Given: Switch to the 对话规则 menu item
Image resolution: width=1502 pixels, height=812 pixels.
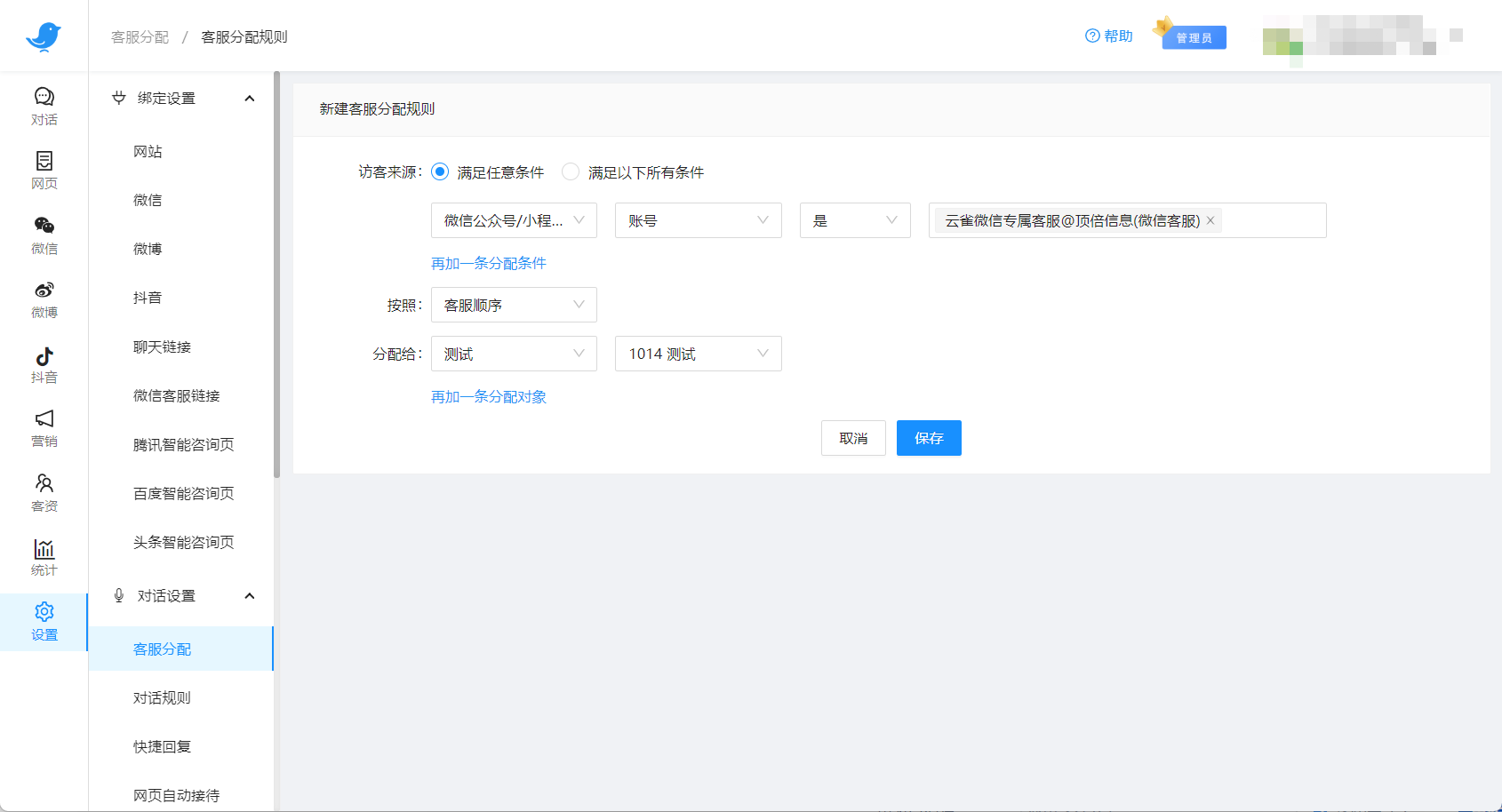Looking at the screenshot, I should click(x=162, y=697).
